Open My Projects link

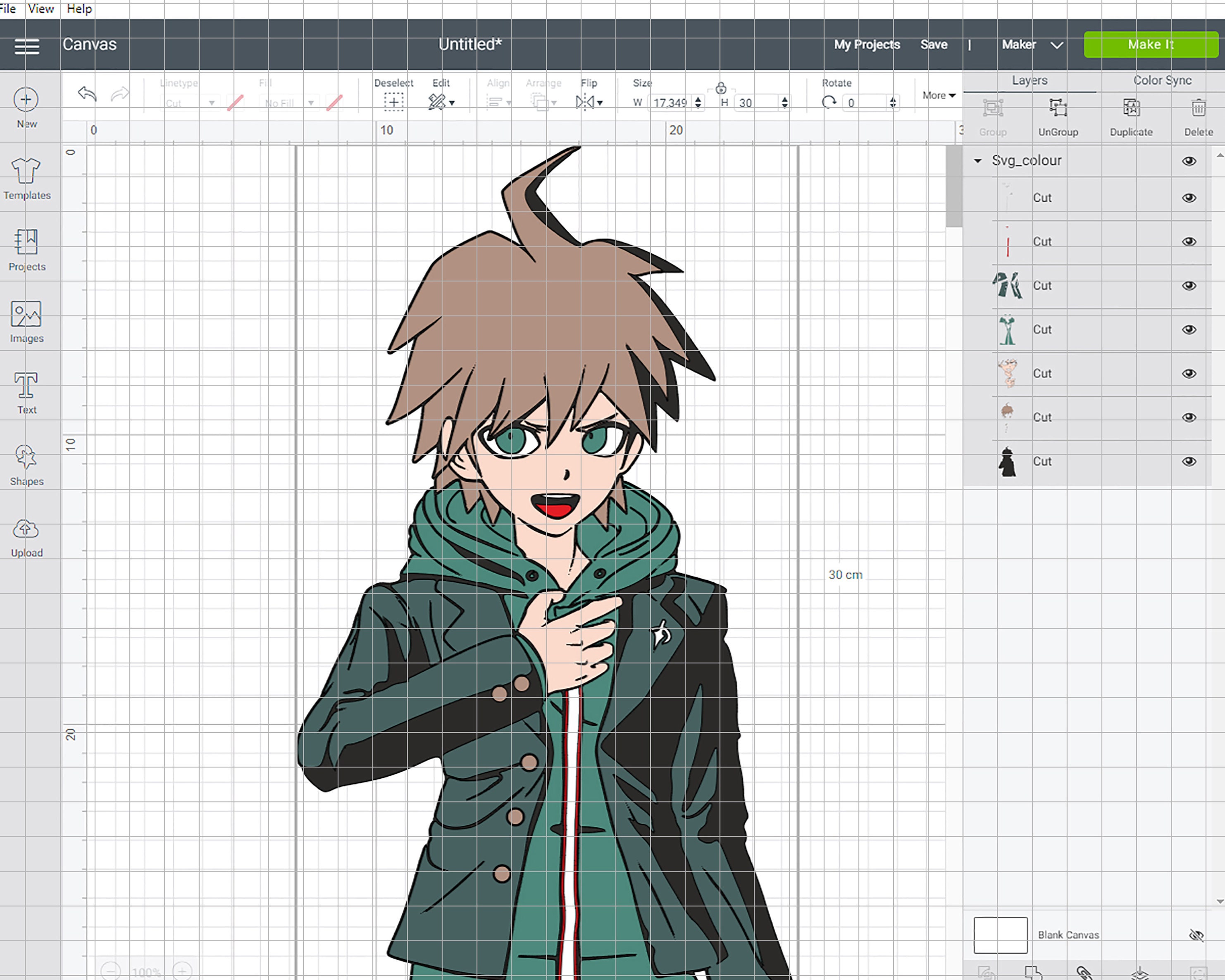click(x=867, y=45)
